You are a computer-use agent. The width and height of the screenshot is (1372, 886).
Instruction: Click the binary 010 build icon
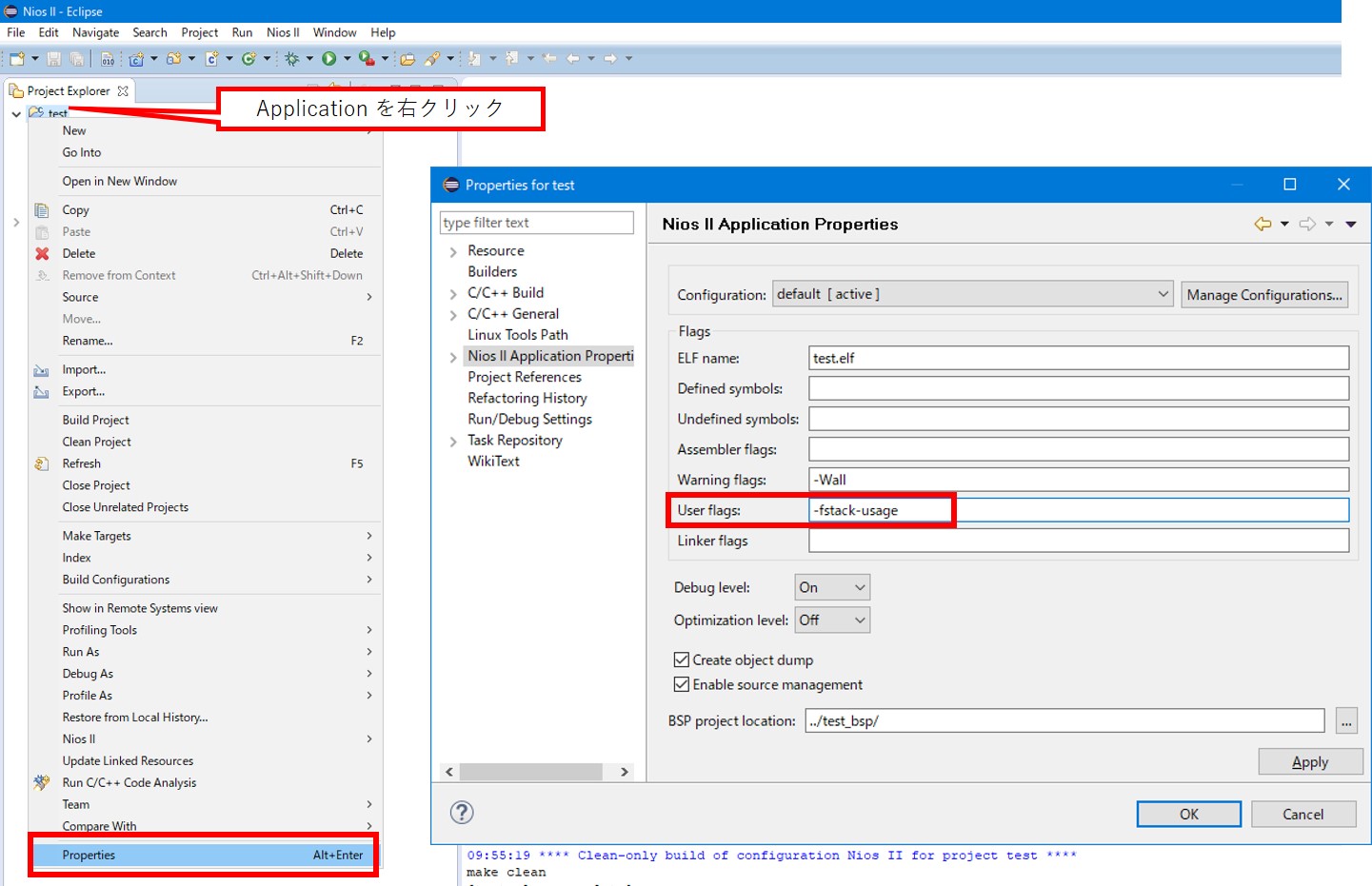click(x=108, y=59)
